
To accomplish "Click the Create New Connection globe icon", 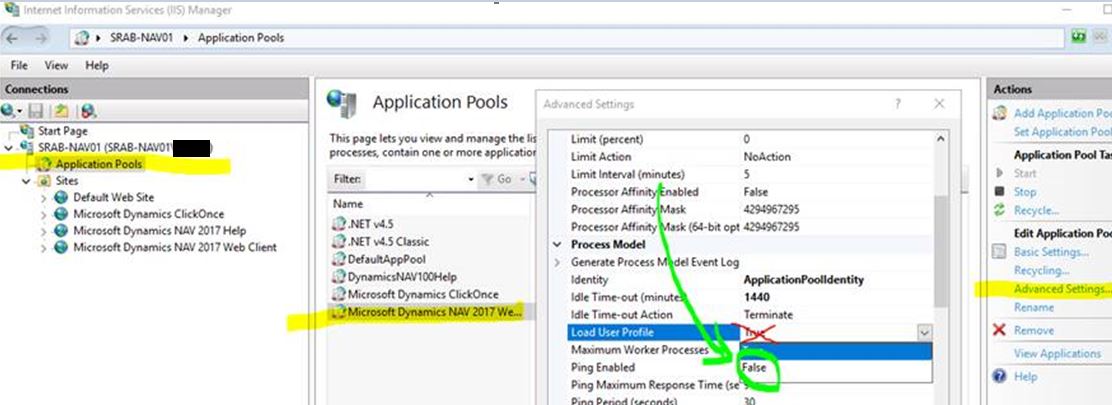I will [x=9, y=110].
